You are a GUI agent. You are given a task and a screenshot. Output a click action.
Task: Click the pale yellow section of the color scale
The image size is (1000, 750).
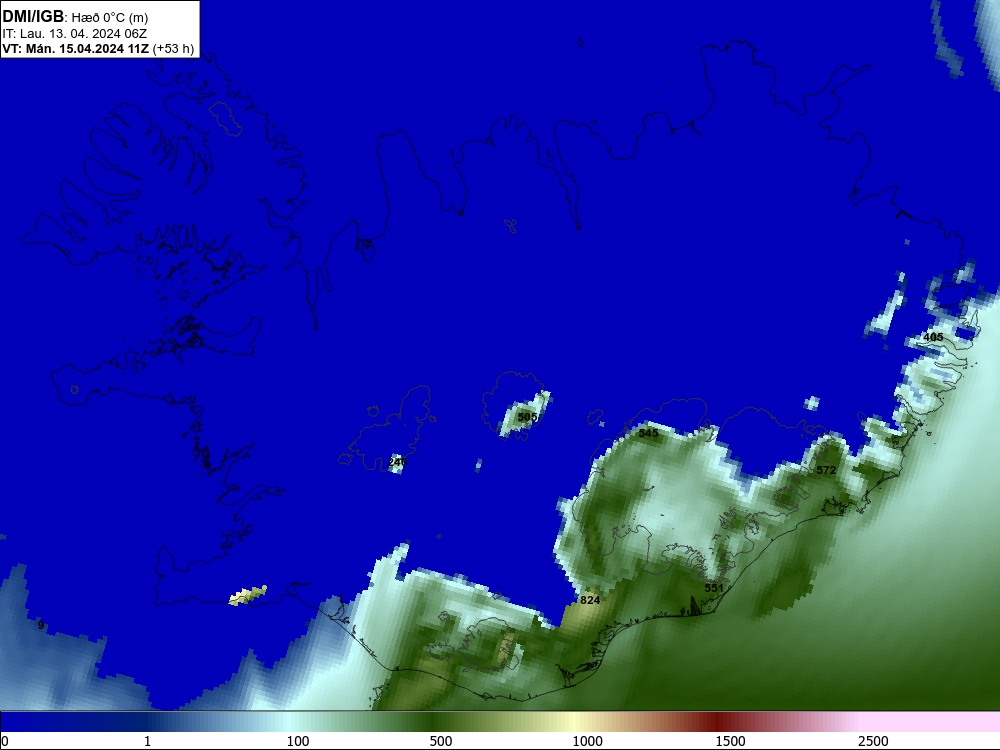coord(574,722)
